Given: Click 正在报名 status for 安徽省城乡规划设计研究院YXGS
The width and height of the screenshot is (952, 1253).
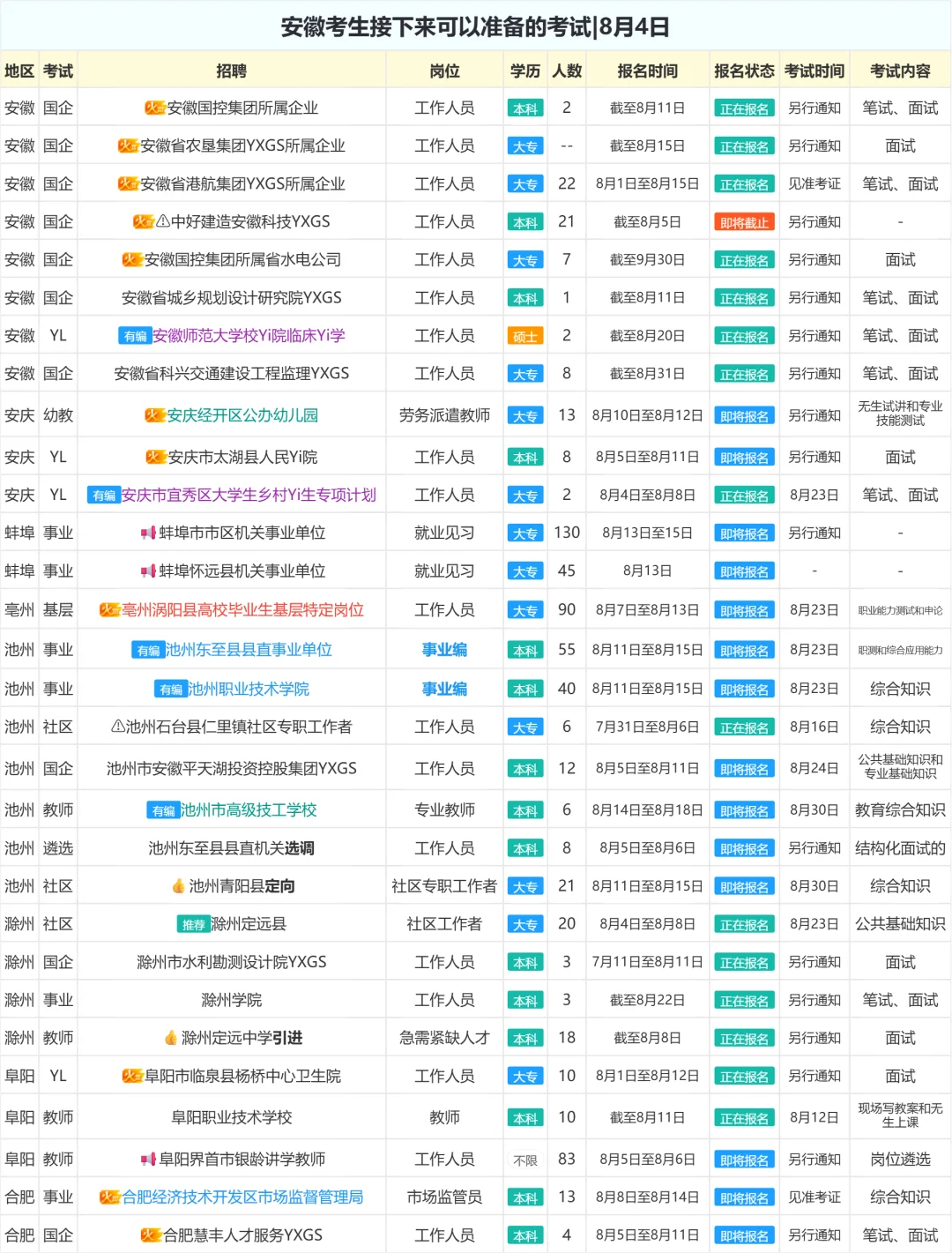Looking at the screenshot, I should tap(744, 299).
